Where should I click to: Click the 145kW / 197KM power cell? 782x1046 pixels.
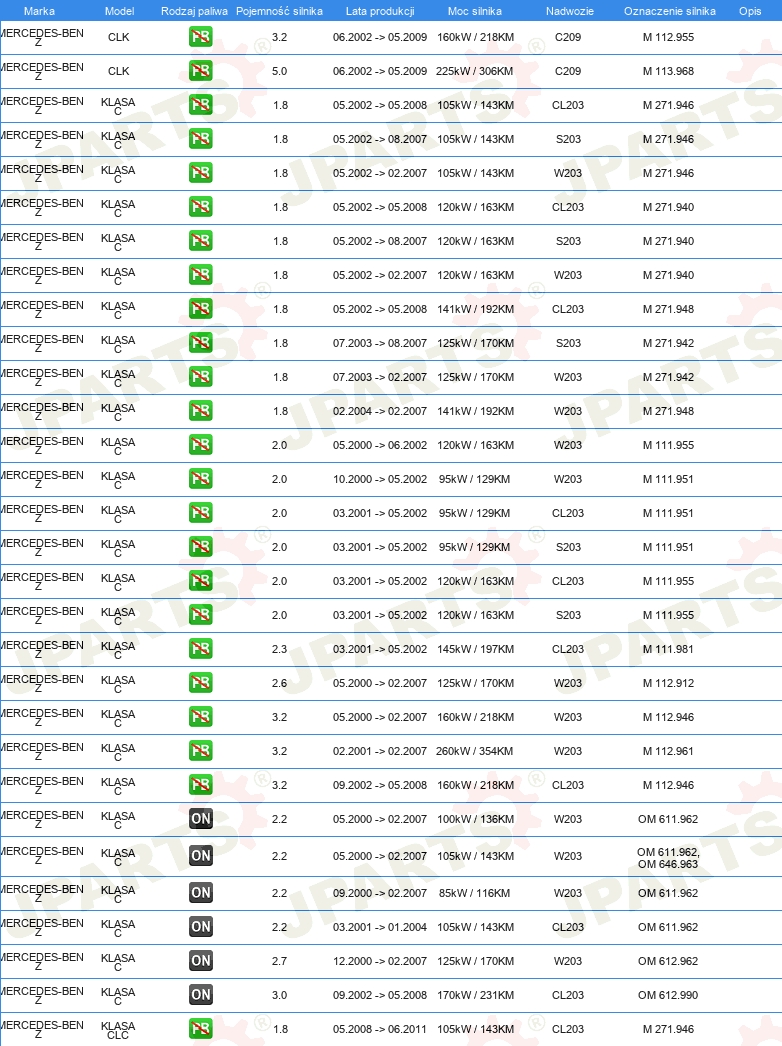(x=475, y=650)
